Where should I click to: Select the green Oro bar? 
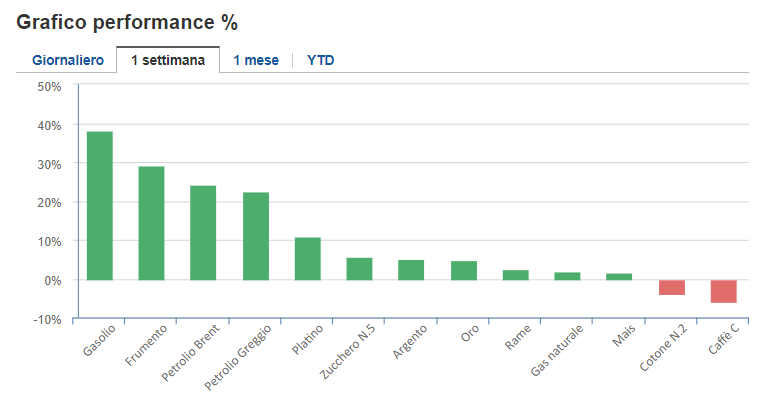(x=463, y=271)
